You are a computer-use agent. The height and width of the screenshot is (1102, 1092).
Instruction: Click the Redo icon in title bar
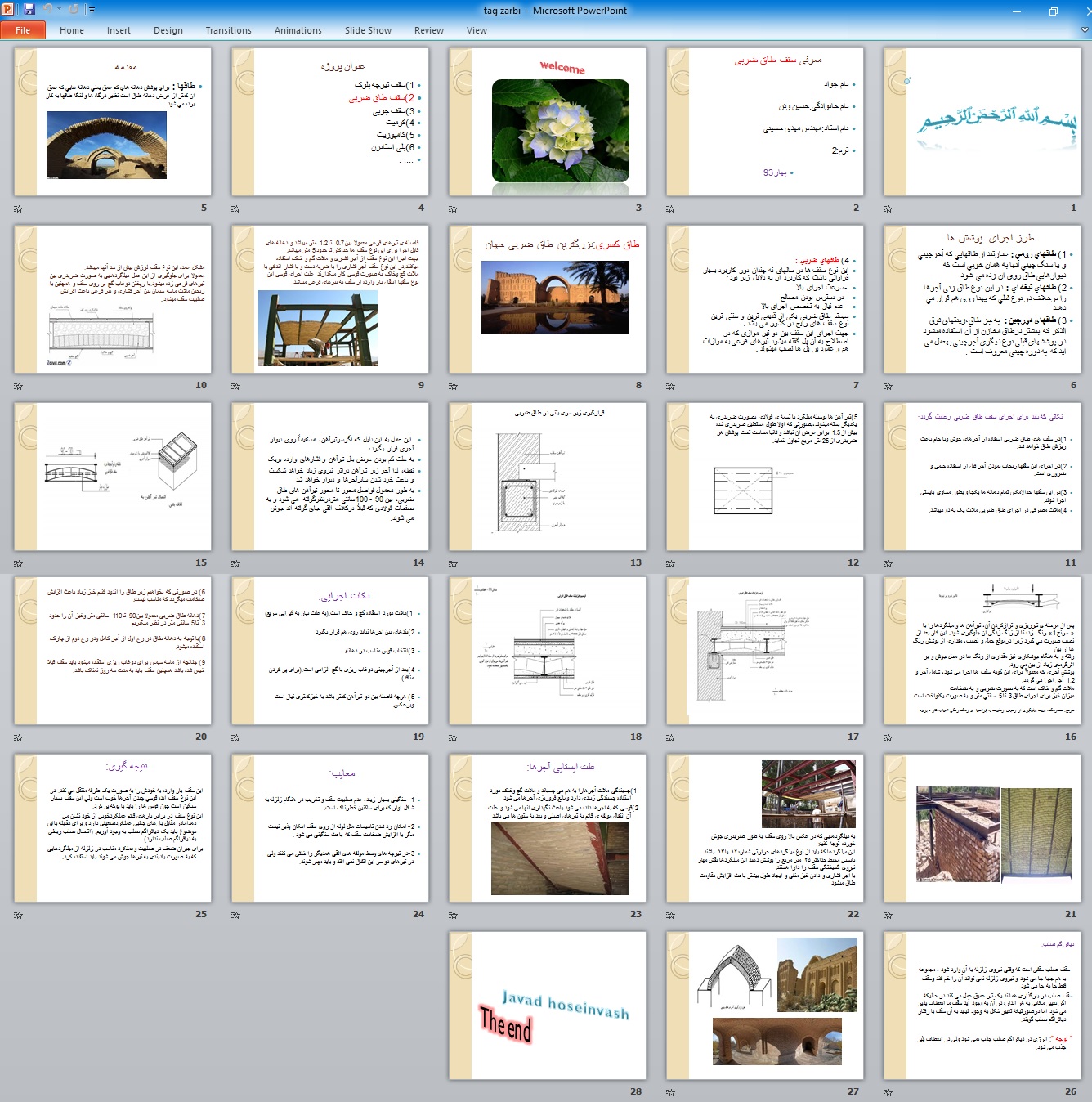74,9
